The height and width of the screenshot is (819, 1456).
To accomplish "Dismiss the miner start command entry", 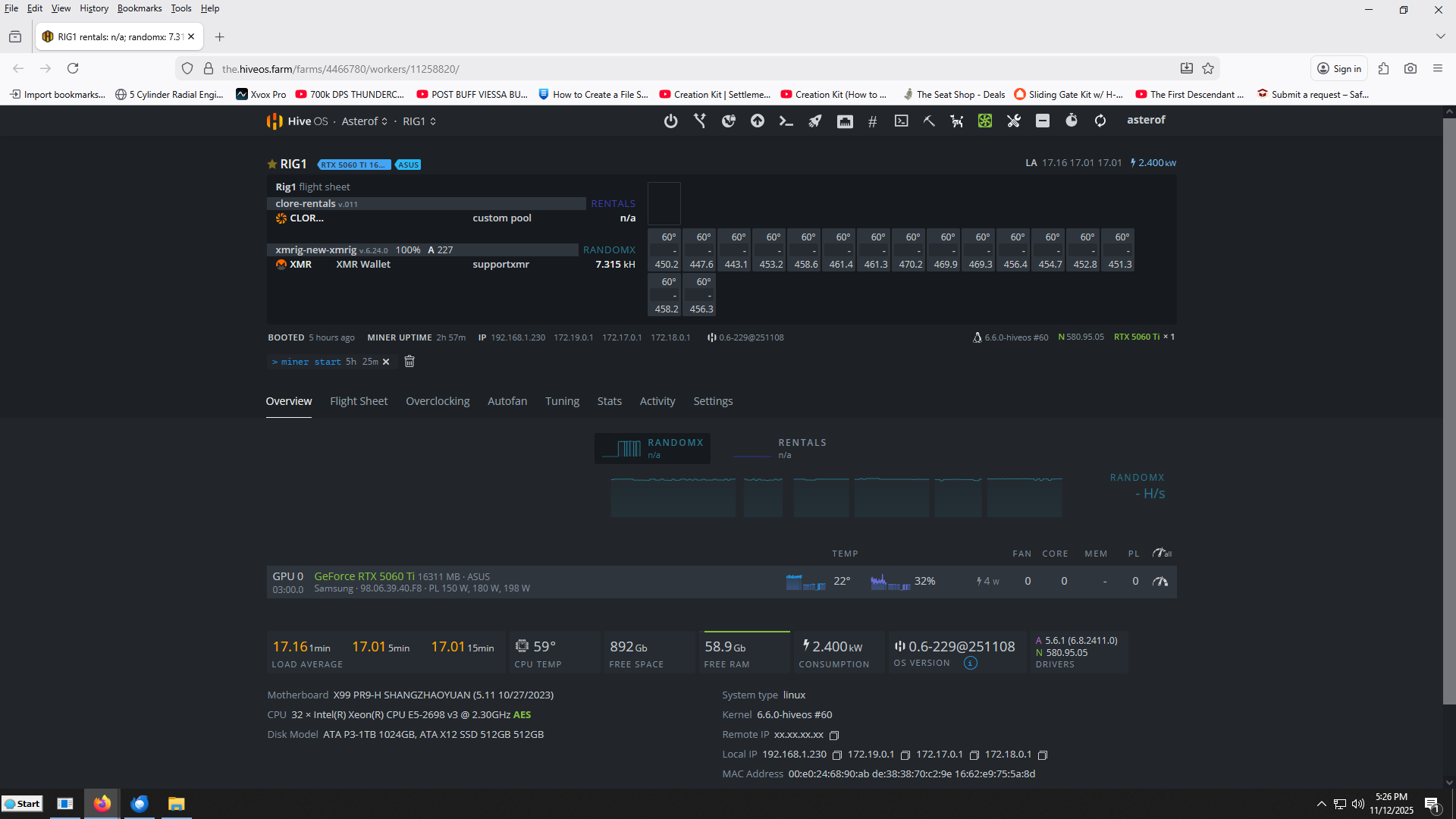I will coord(386,362).
